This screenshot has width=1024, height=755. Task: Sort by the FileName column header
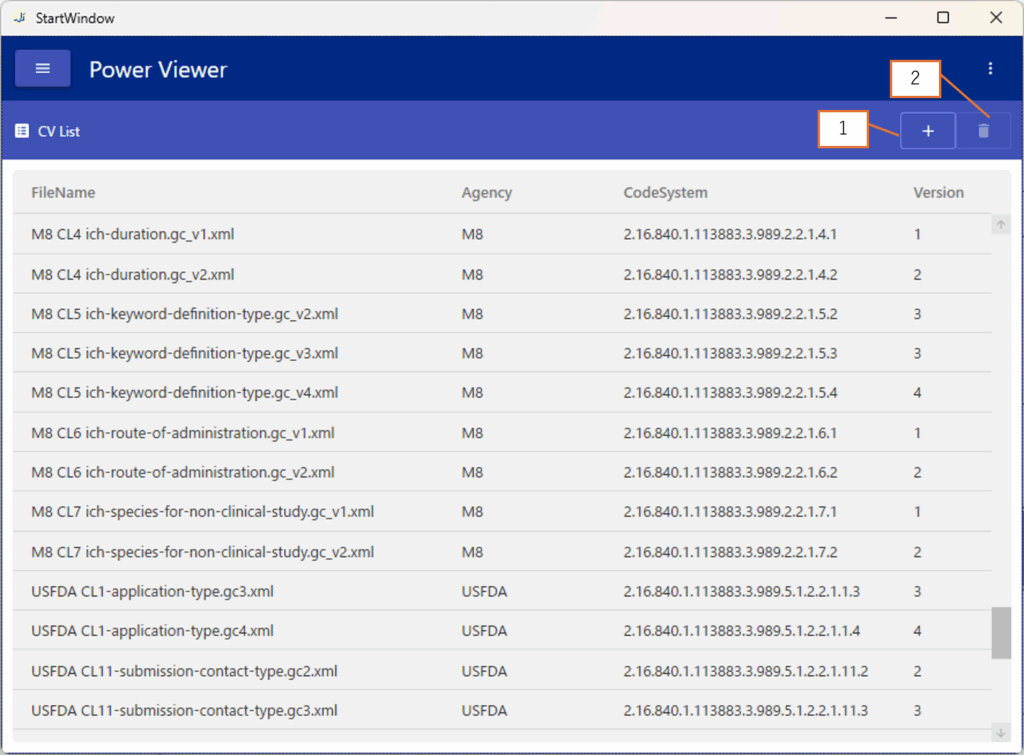click(x=63, y=193)
